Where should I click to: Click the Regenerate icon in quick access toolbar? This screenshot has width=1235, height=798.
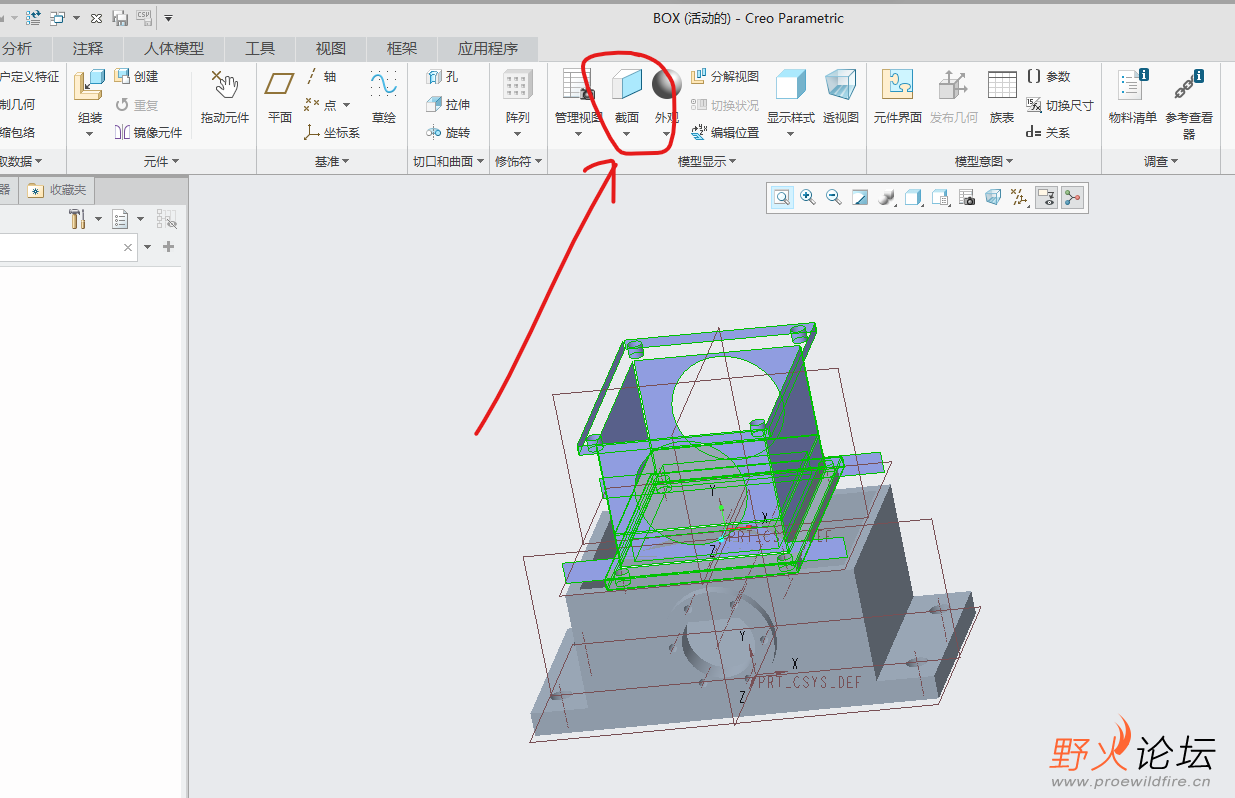pos(32,17)
